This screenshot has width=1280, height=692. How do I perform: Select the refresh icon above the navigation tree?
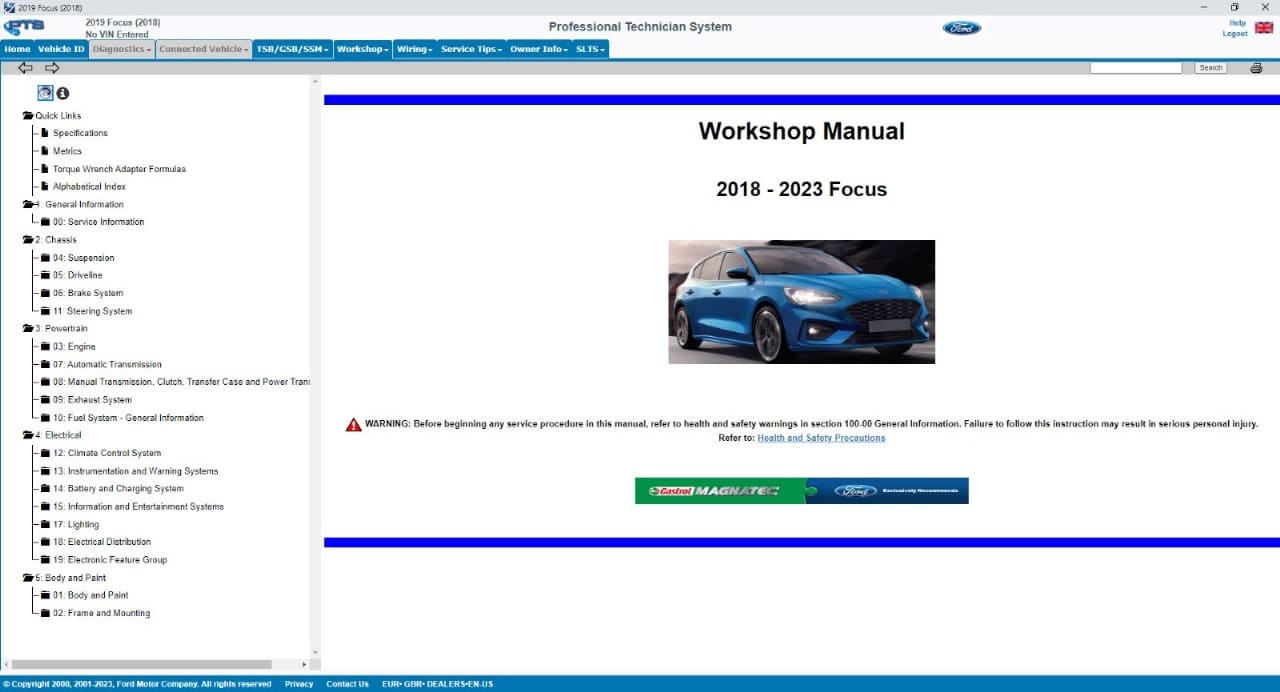coord(45,92)
